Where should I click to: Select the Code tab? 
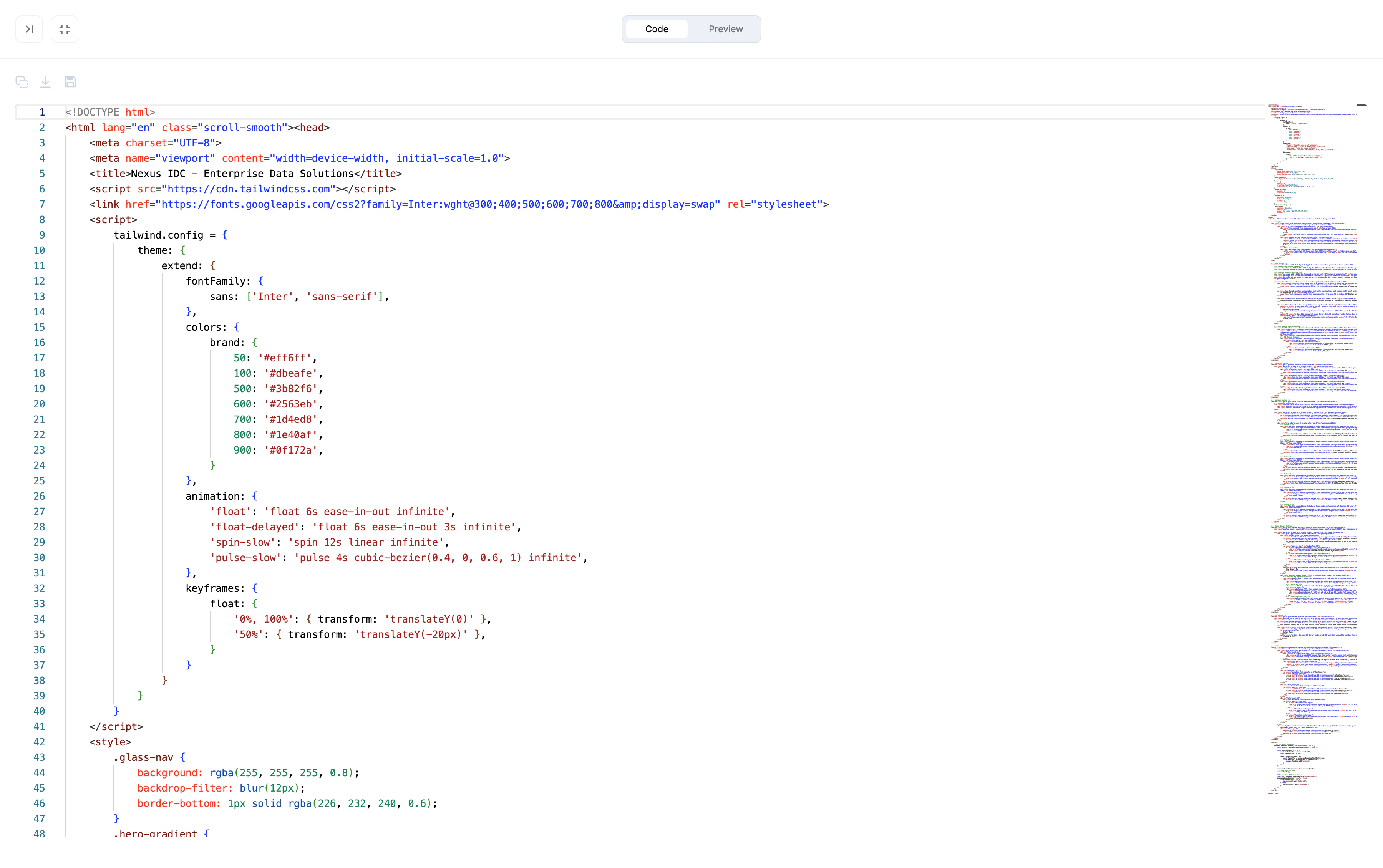[x=656, y=29]
